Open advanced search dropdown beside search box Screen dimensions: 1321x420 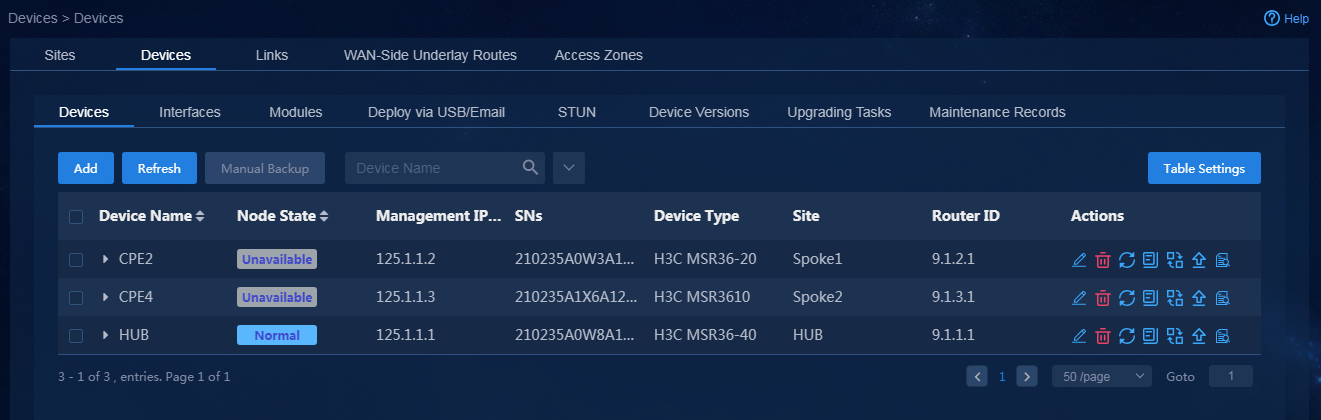coord(568,168)
